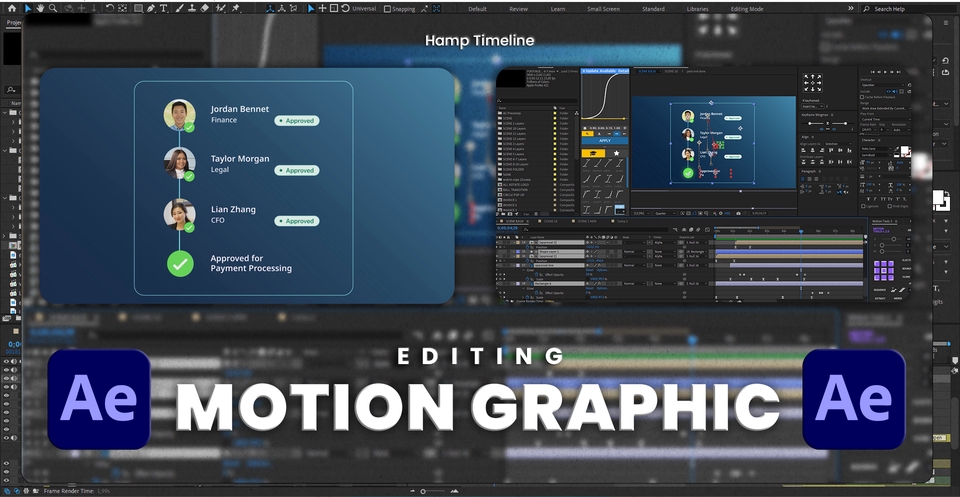
Task: Enable the Snapping checkbox
Action: point(388,9)
